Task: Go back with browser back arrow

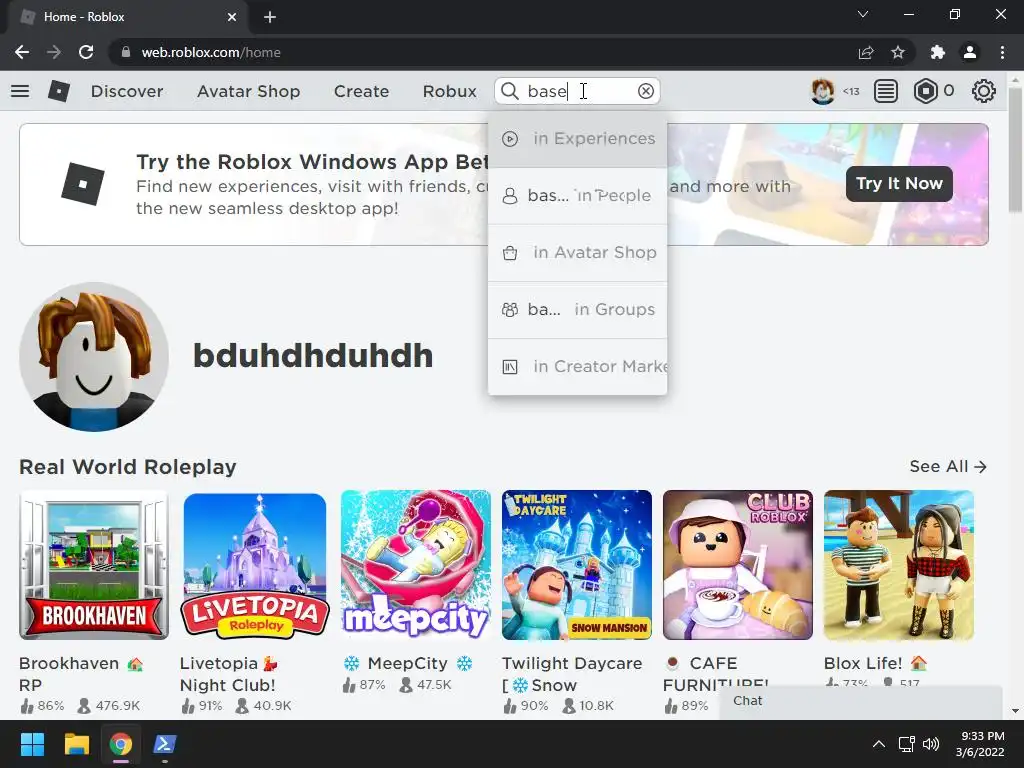Action: (22, 52)
